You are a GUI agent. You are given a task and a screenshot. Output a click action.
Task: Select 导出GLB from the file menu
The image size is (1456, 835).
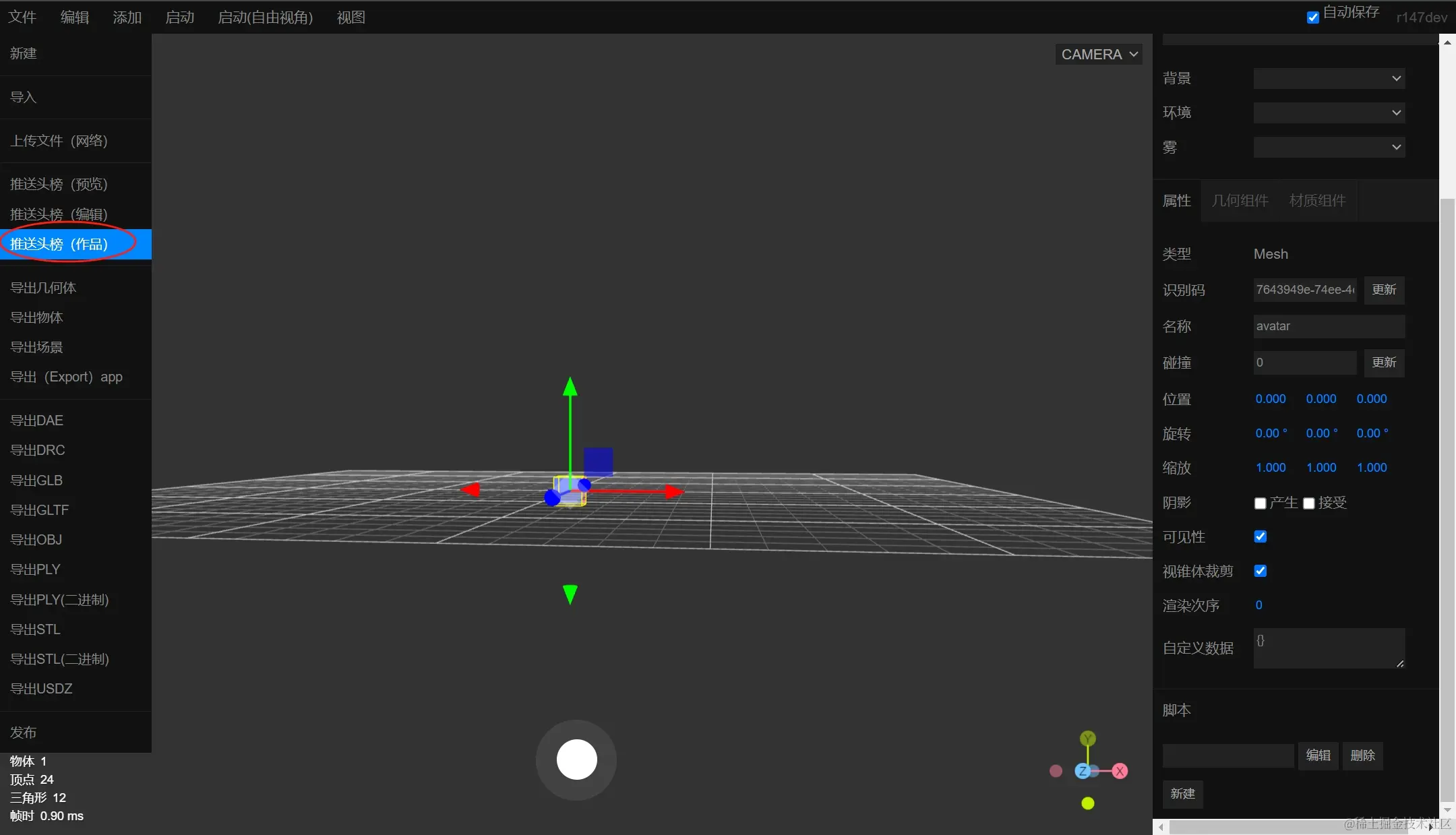(x=36, y=481)
